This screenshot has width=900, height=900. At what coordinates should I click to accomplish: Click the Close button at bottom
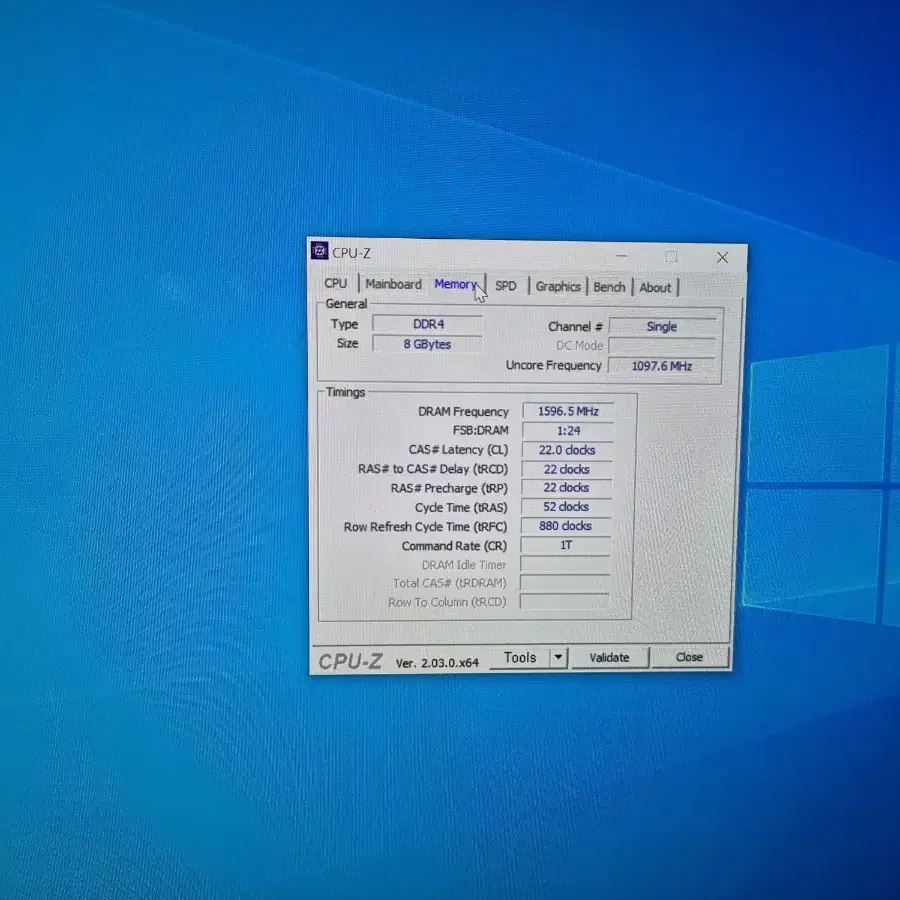[689, 657]
